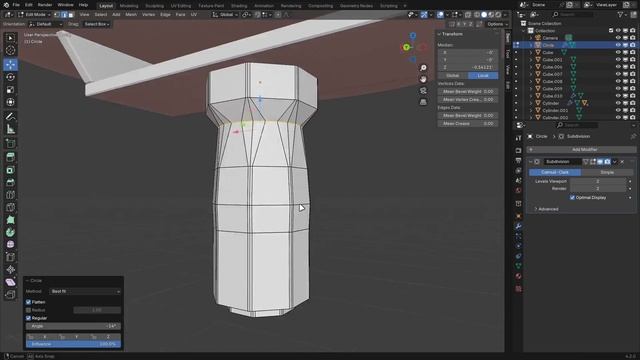Image resolution: width=640 pixels, height=360 pixels.
Task: Select the Cursor tool in toolbar
Action: pos(11,50)
